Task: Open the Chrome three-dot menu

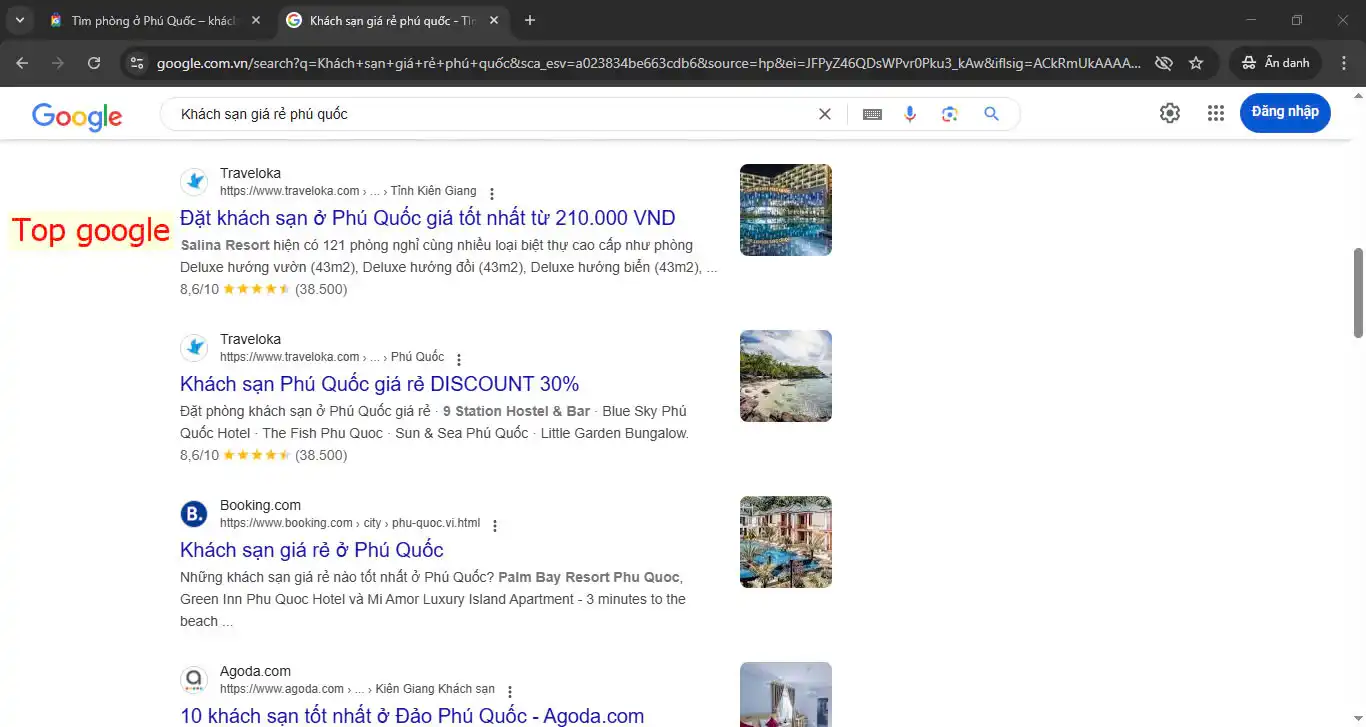Action: tap(1343, 63)
